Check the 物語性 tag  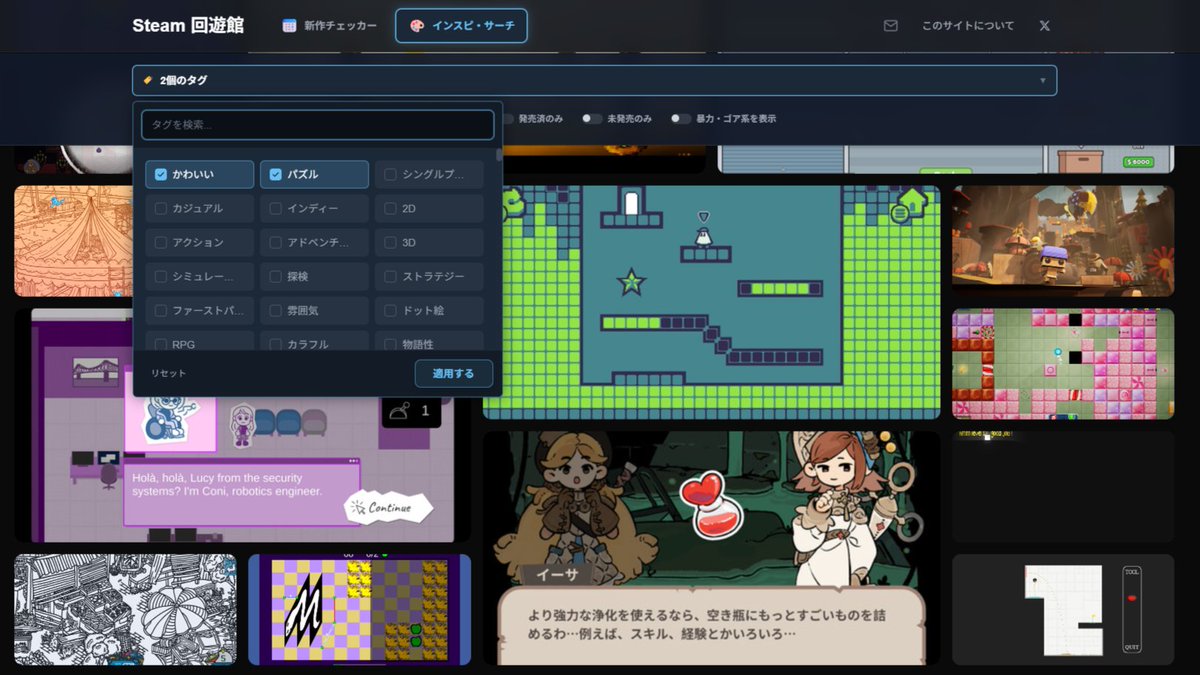pyautogui.click(x=429, y=341)
